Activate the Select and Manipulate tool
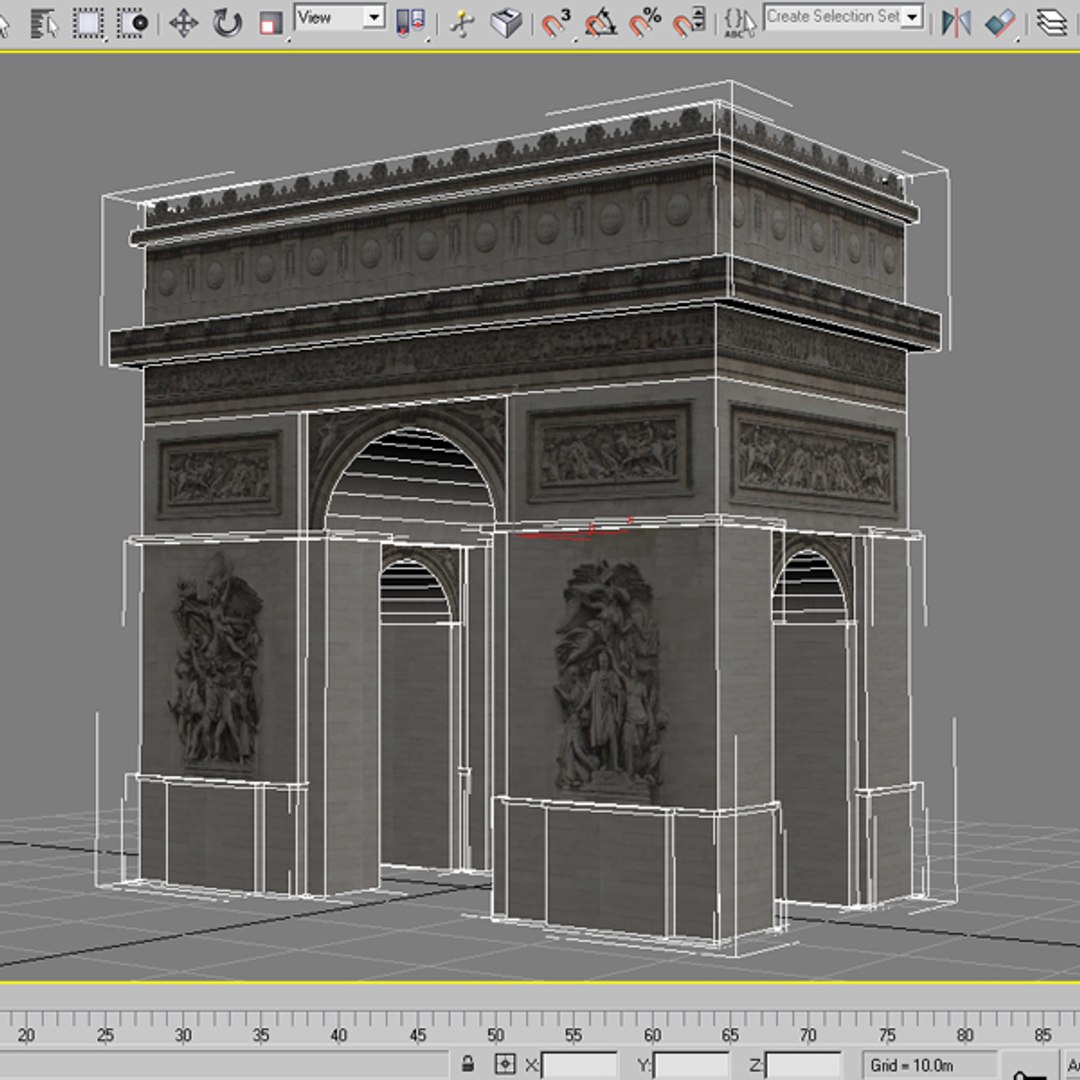This screenshot has width=1080, height=1080. pyautogui.click(x=461, y=23)
